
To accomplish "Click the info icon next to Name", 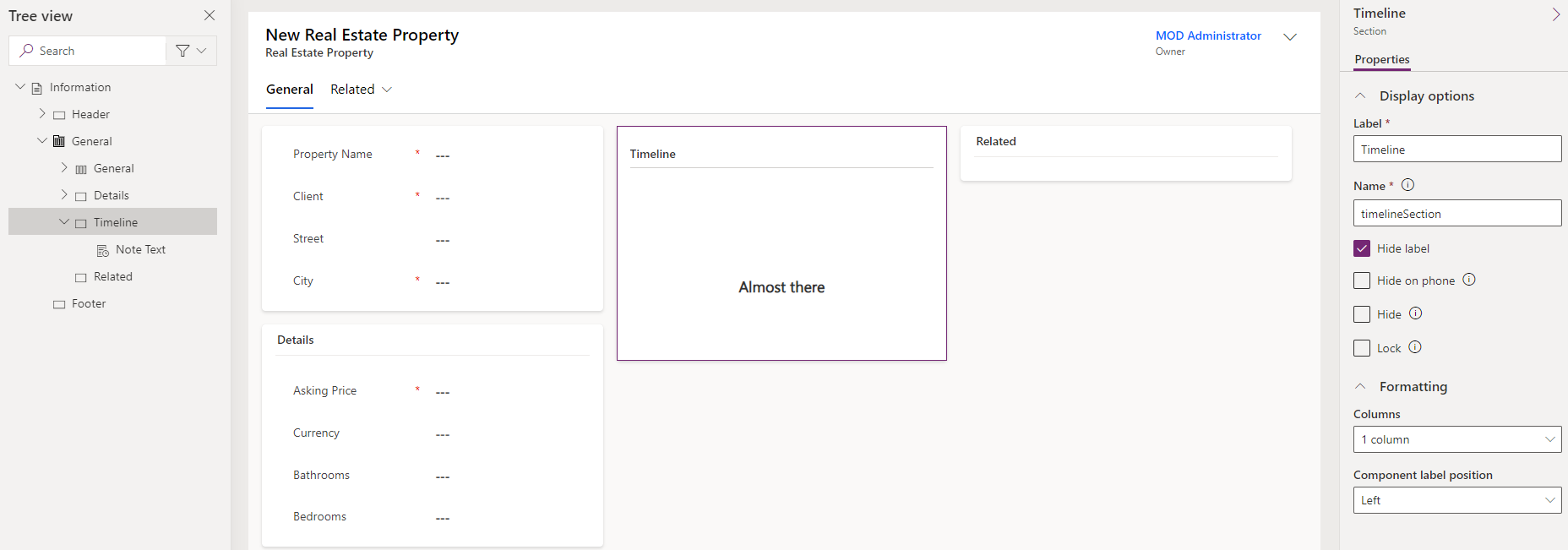I will point(1407,185).
